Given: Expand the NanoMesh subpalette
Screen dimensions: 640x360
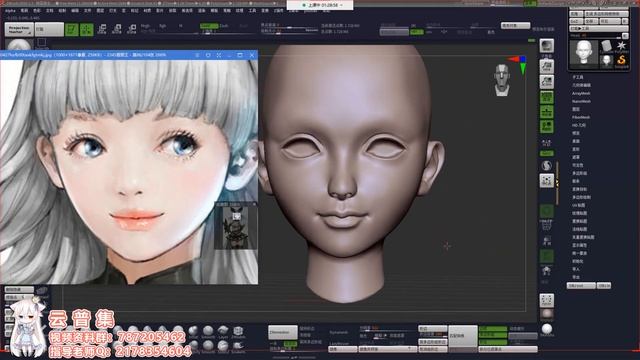Looking at the screenshot, I should pos(581,101).
